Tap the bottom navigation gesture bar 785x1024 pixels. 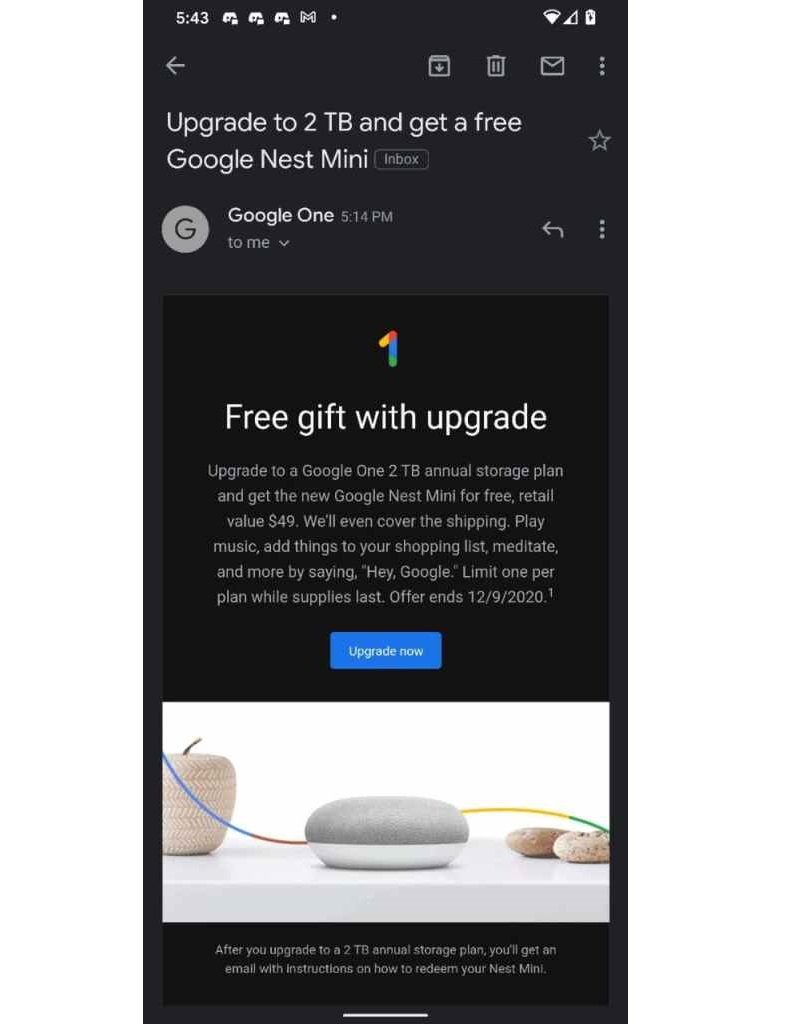385,1015
